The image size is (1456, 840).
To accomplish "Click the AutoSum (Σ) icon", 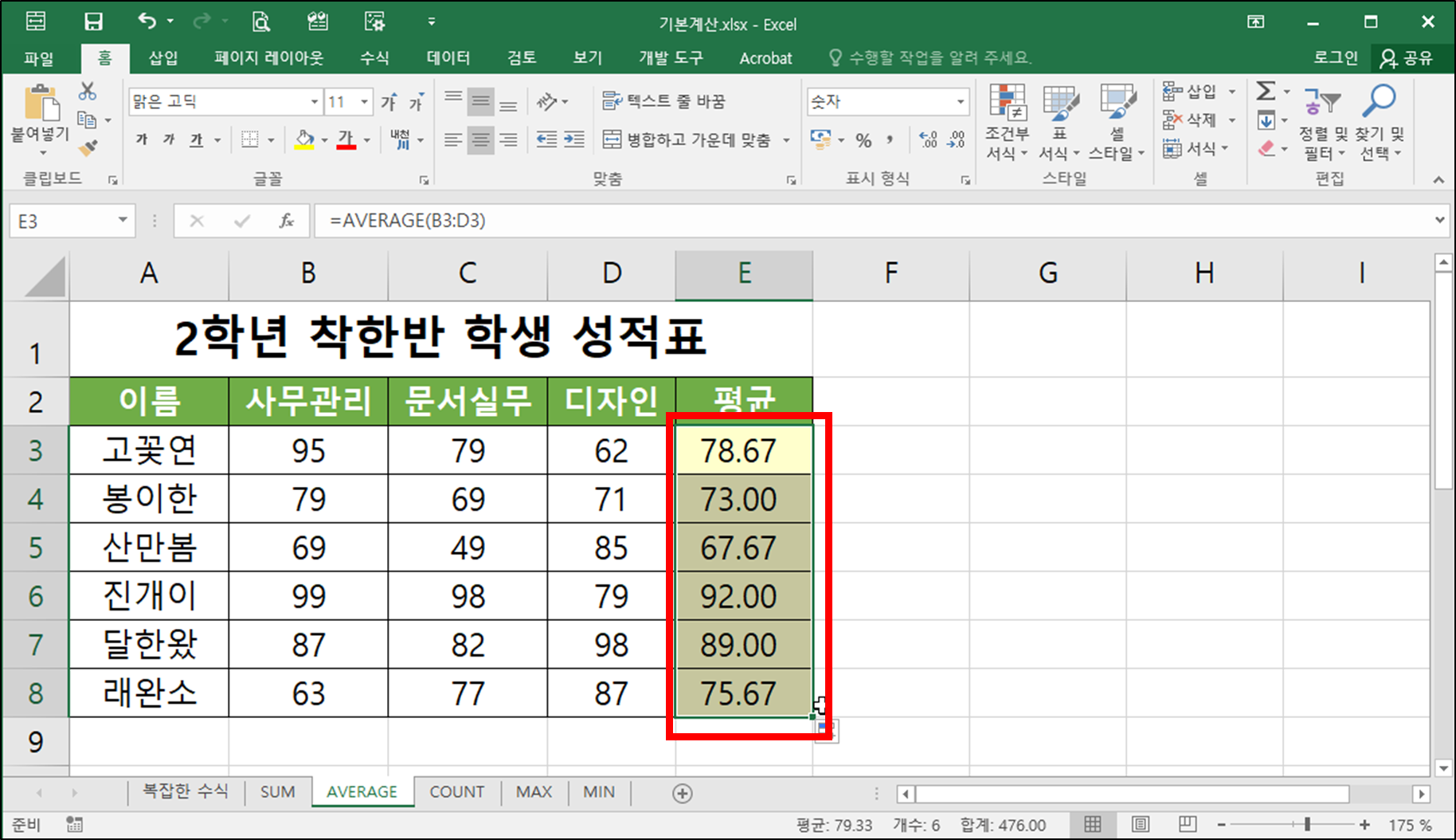I will coord(1266,92).
